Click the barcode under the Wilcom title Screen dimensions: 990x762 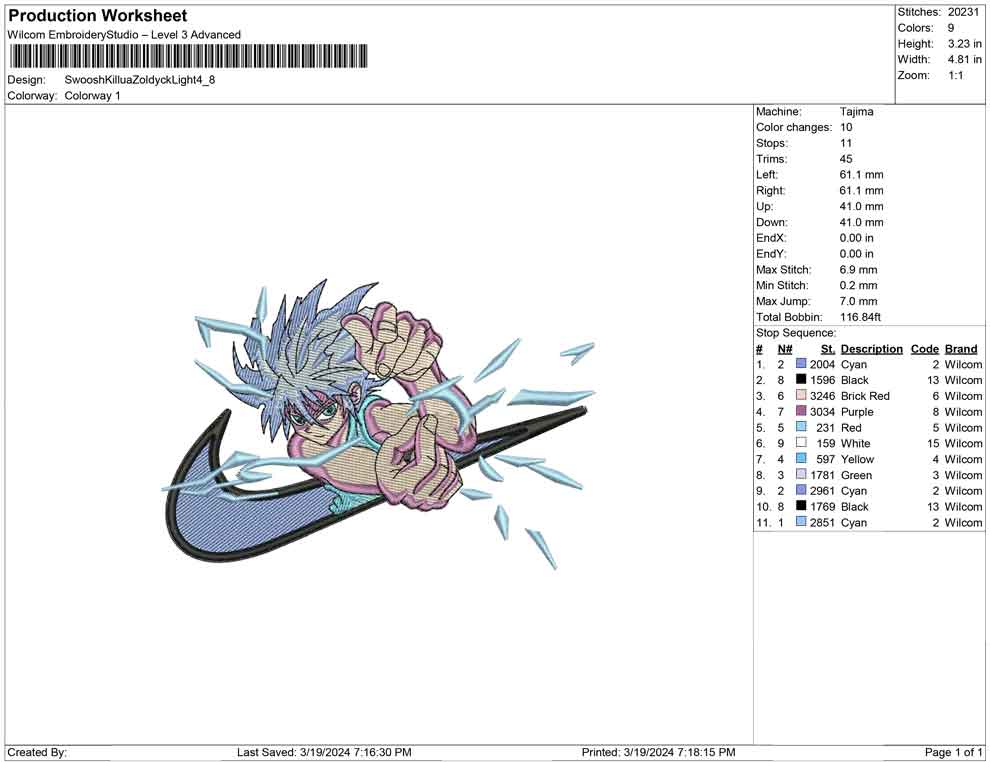188,56
